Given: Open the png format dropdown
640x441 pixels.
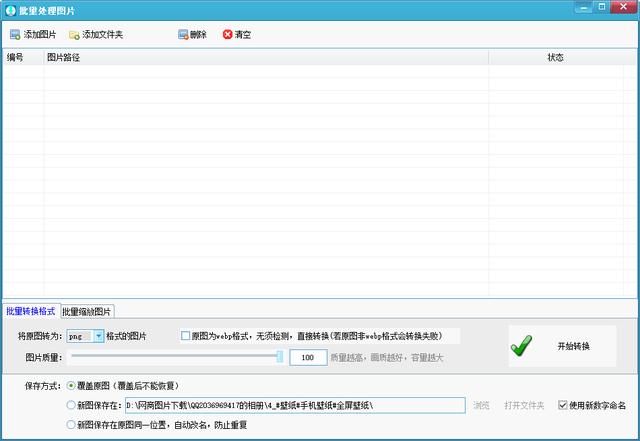Looking at the screenshot, I should [x=99, y=336].
